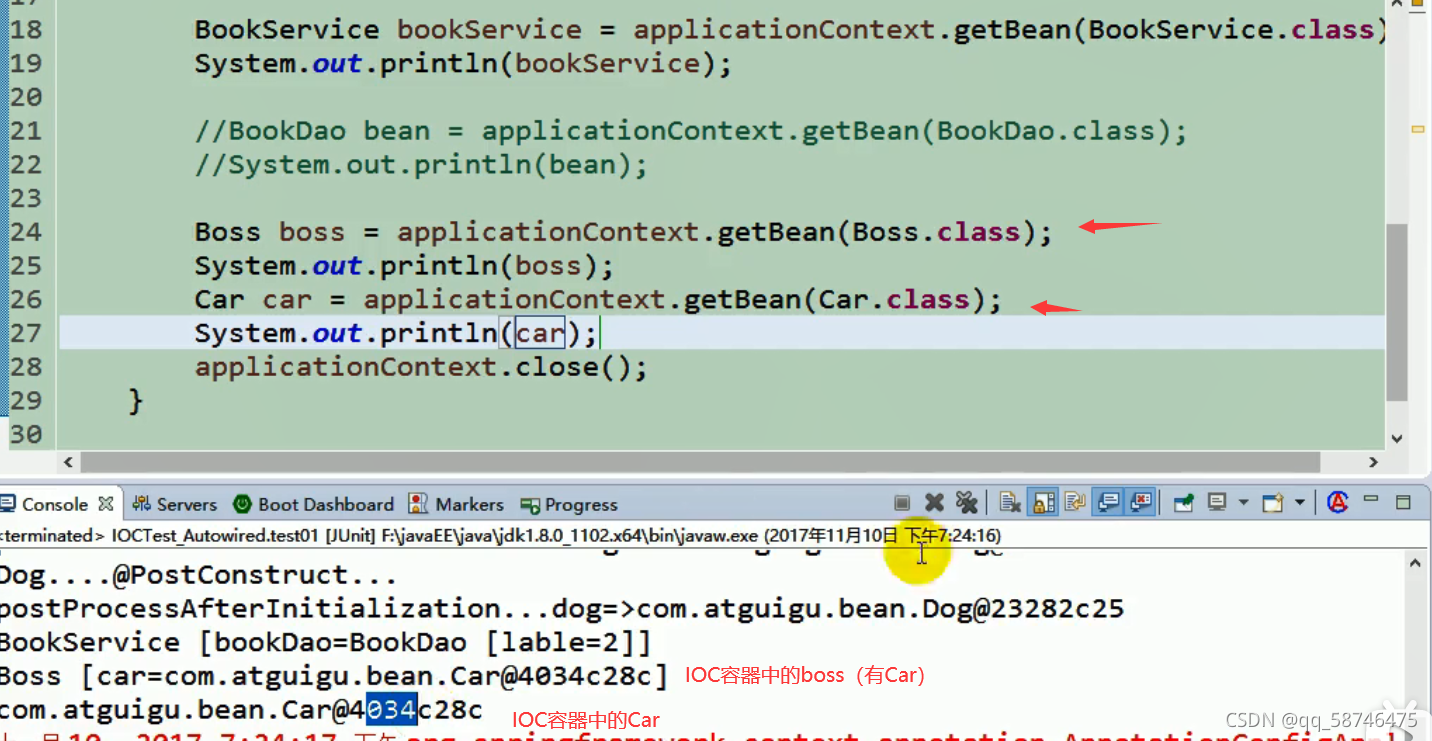Clear the Console output
Screen dimensions: 1432x741
tap(1011, 503)
